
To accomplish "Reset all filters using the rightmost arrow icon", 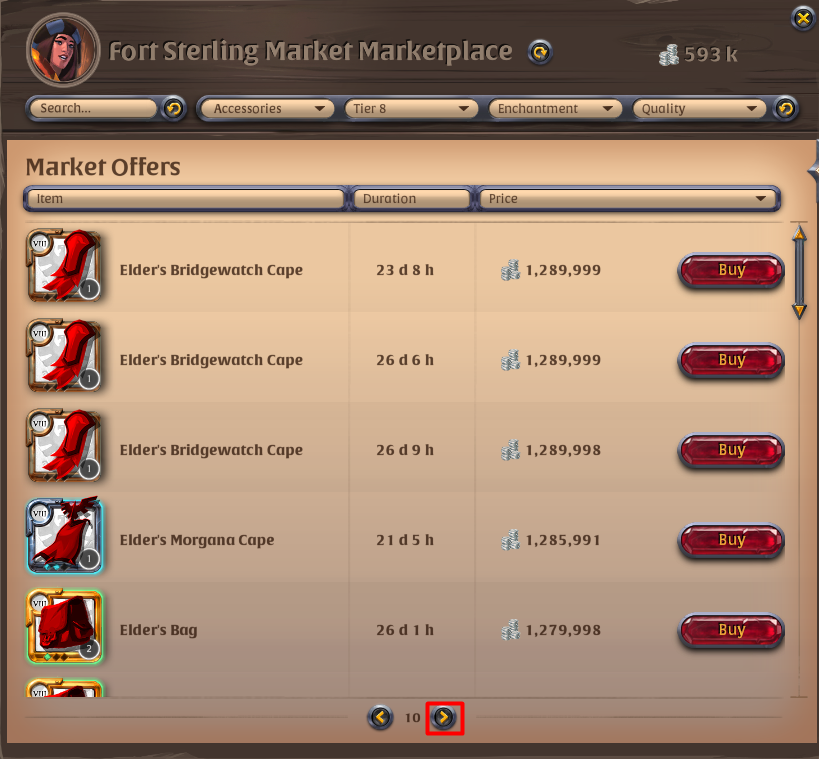I will 785,109.
